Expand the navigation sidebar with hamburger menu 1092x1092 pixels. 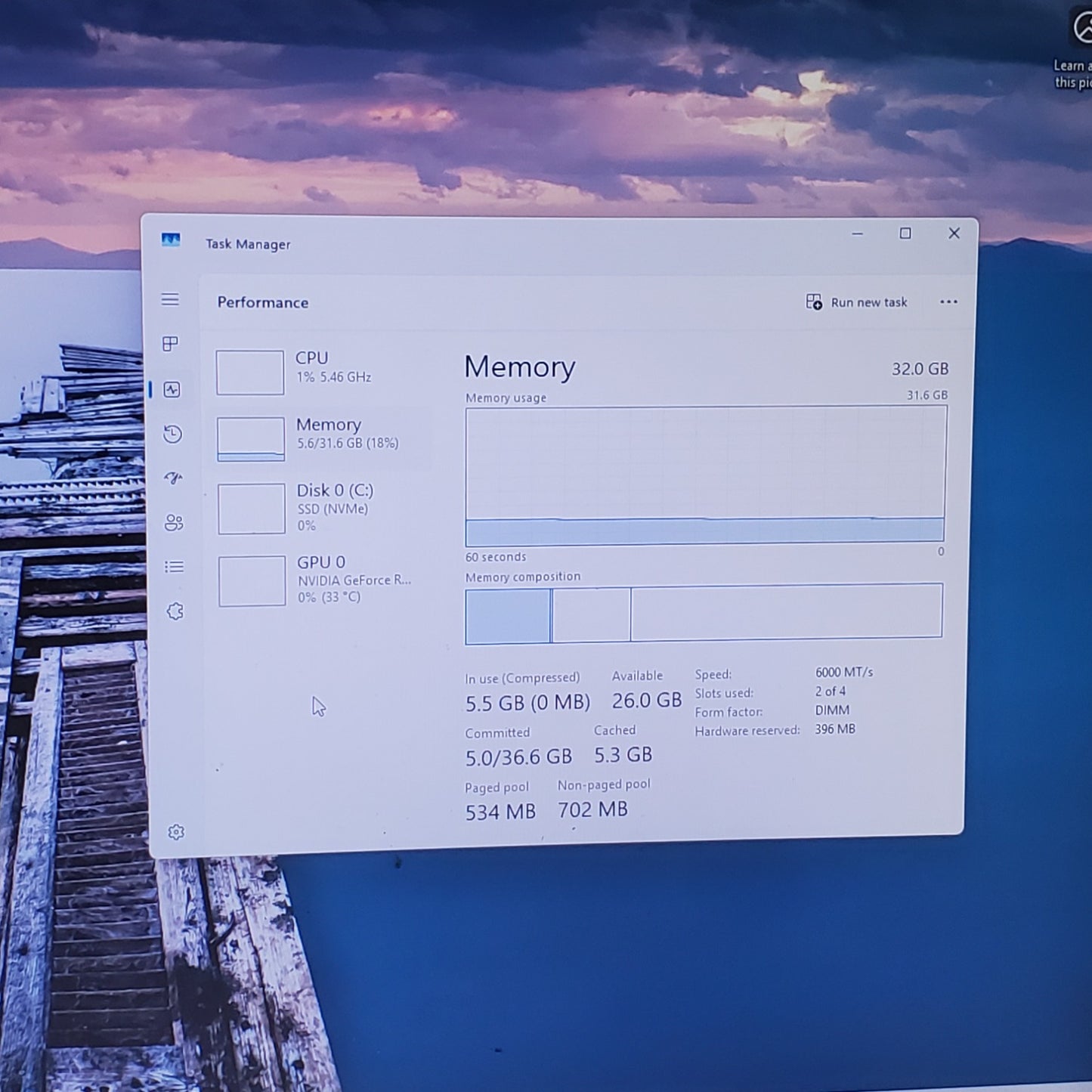tap(170, 300)
